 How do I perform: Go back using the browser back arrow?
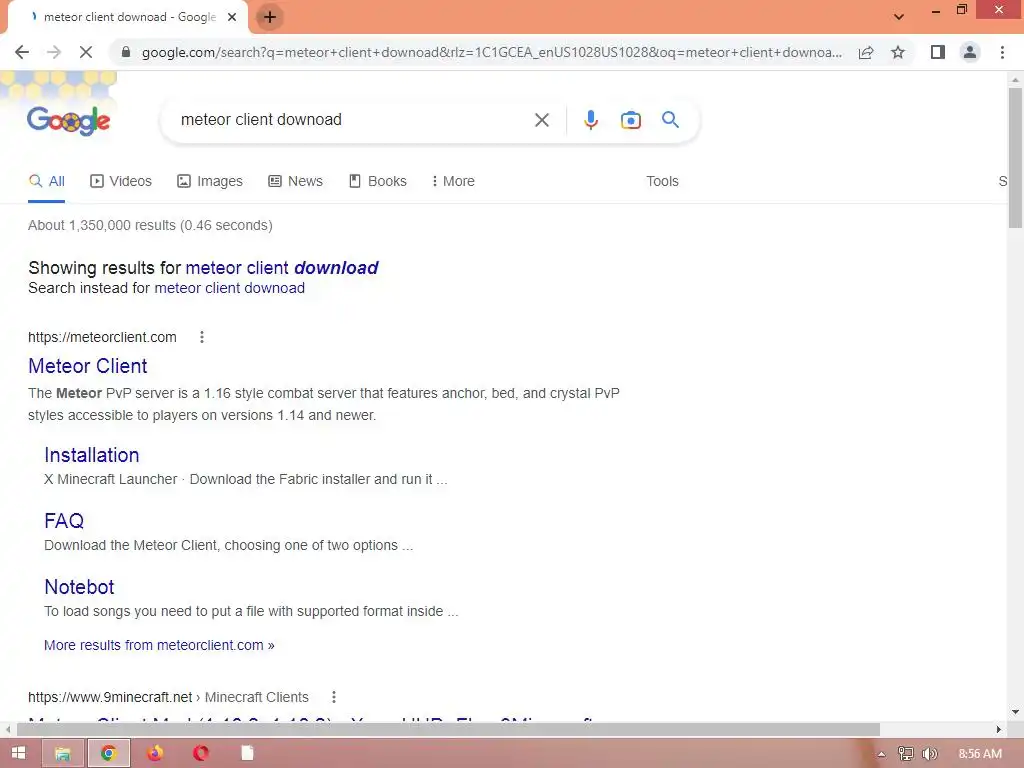[x=22, y=52]
